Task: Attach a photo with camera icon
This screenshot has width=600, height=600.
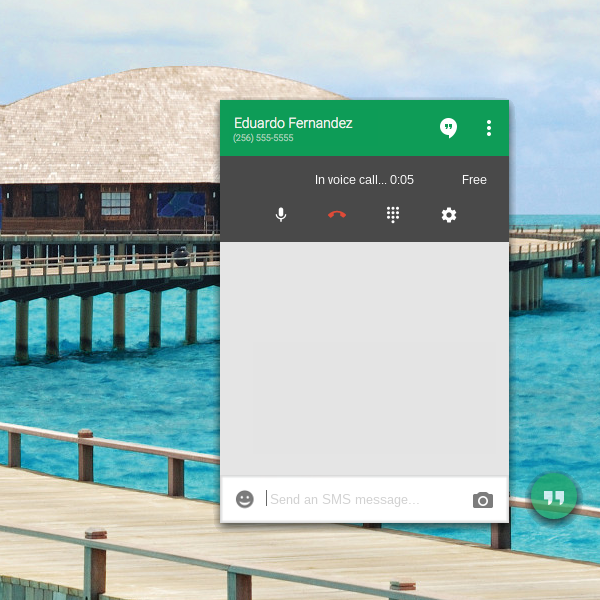Action: pos(483,500)
